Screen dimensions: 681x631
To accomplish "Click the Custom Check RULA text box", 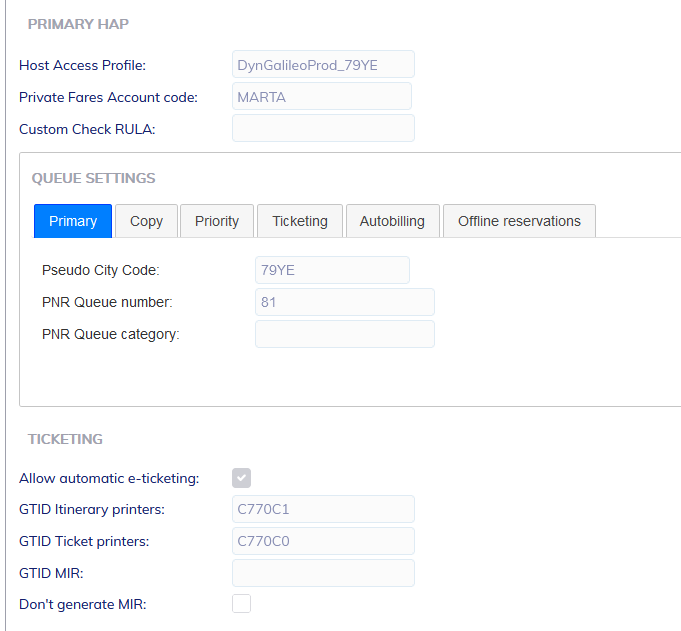I will tap(323, 129).
